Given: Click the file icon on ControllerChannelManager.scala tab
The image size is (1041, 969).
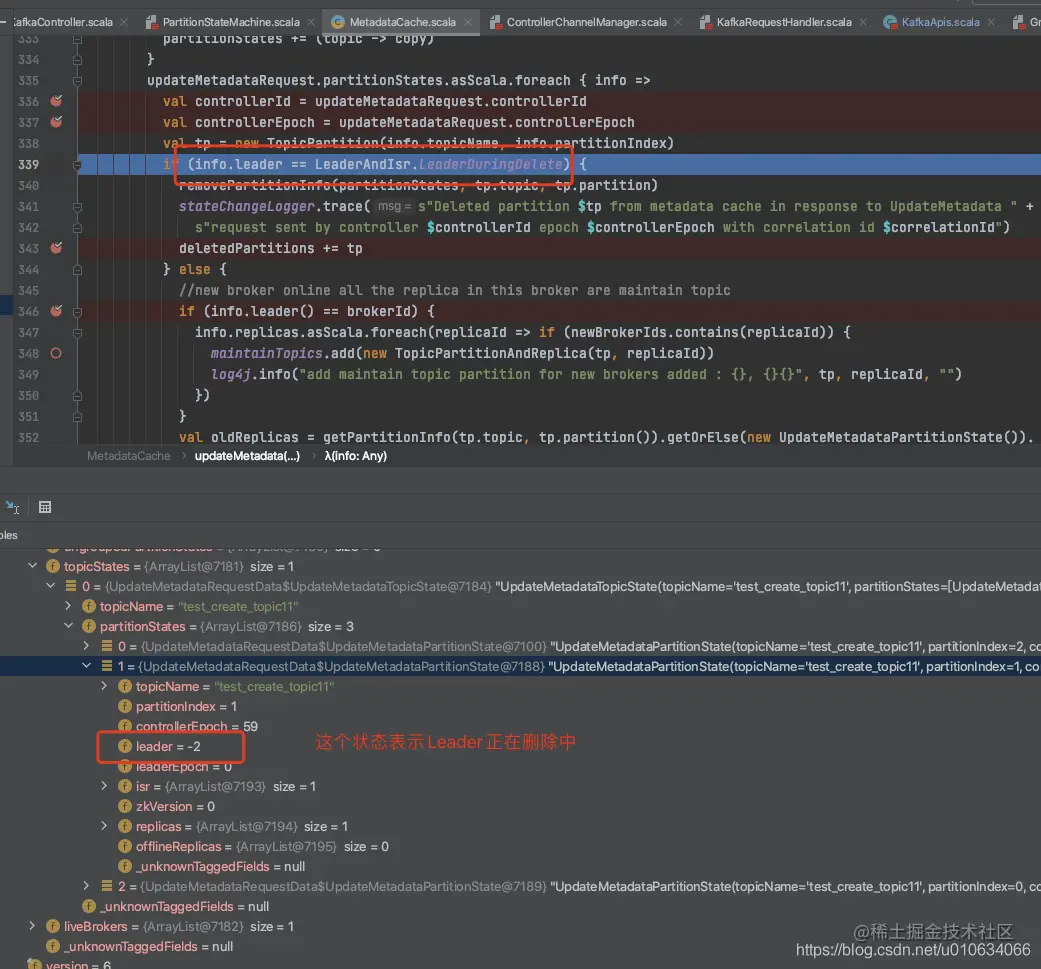Looking at the screenshot, I should [495, 22].
